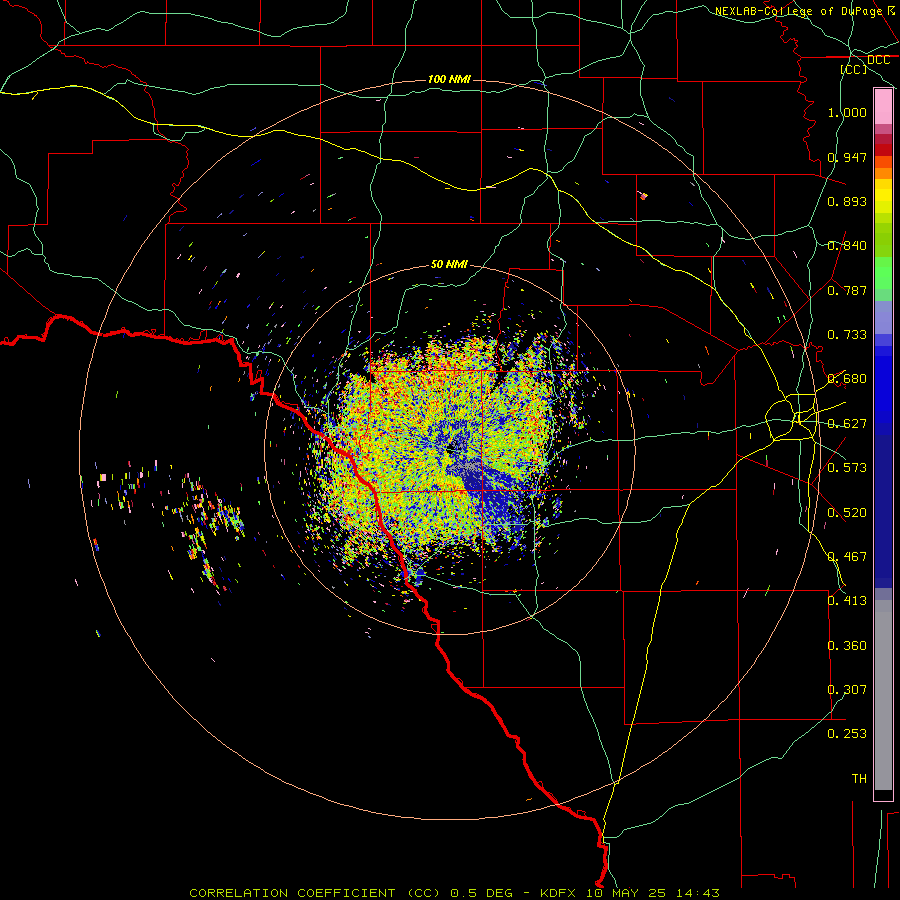Click the pink segment of the color bar
Screen dimensions: 900x900
pos(883,107)
